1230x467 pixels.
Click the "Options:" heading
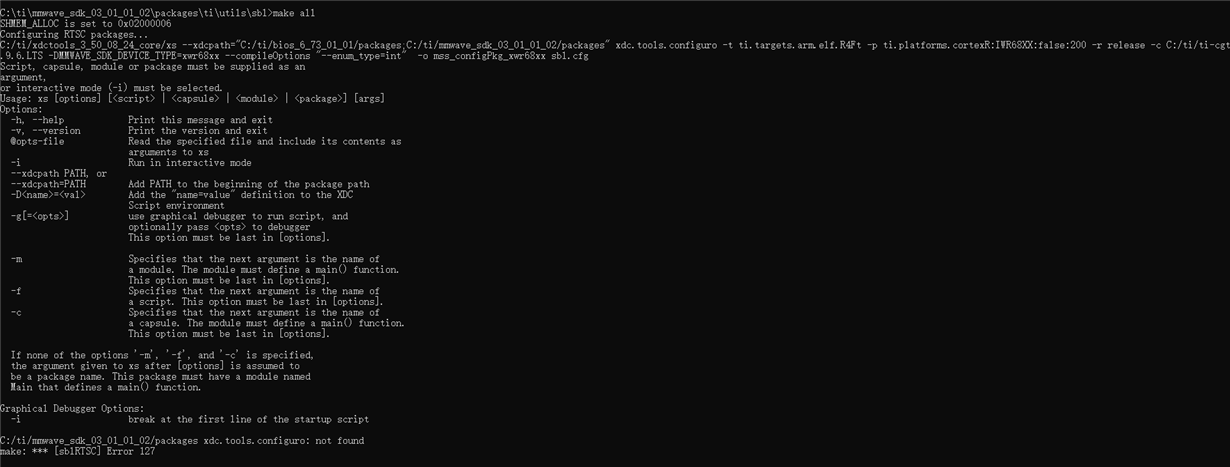click(22, 109)
